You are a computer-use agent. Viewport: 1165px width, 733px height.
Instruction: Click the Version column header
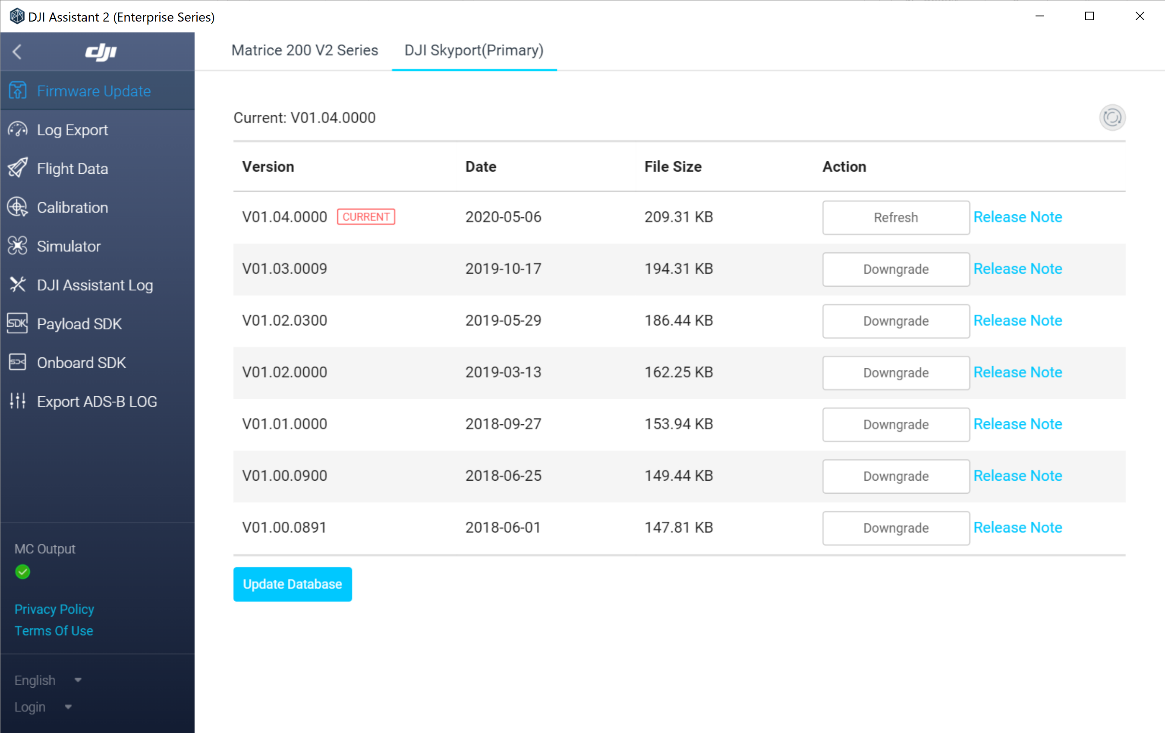268,166
